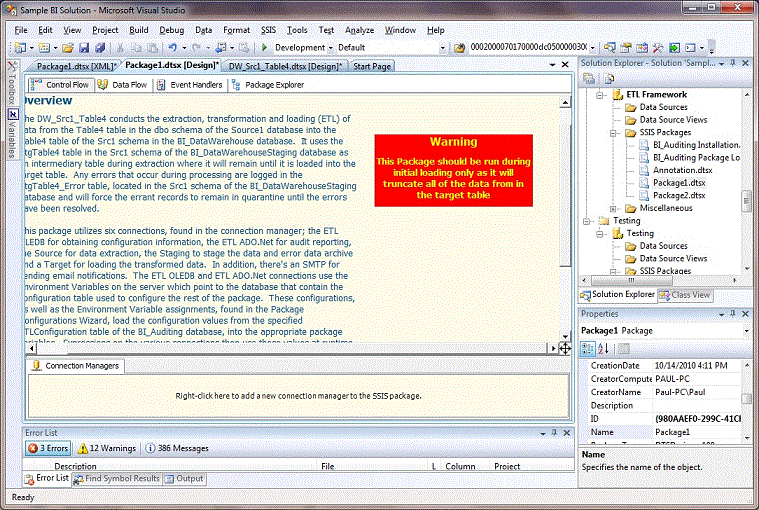Open the Class View tab
759x510 pixels.
[x=685, y=295]
